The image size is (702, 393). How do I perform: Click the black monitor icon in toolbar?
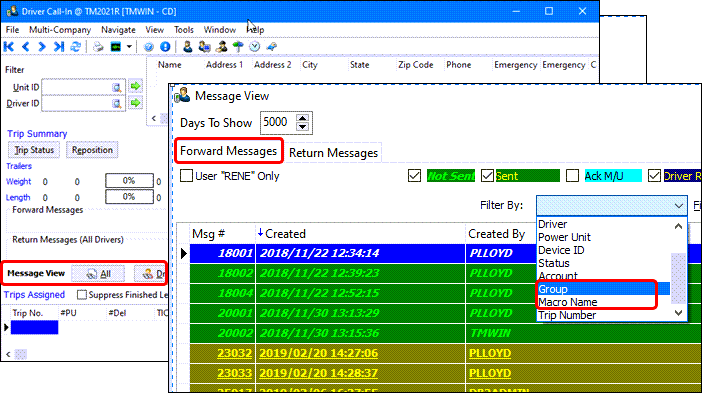[x=116, y=47]
